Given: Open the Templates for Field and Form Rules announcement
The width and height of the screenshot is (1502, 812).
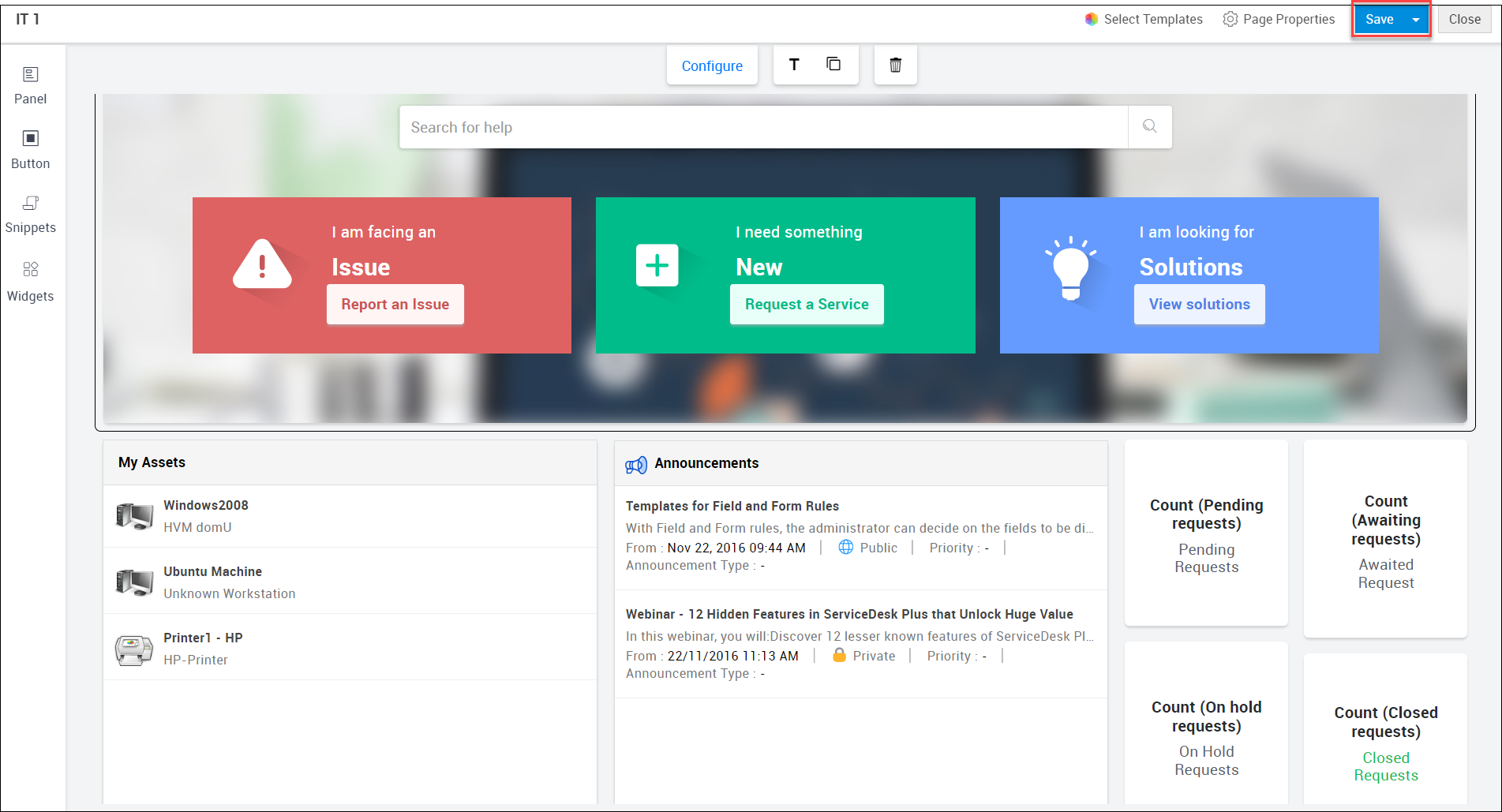Looking at the screenshot, I should 732,507.
